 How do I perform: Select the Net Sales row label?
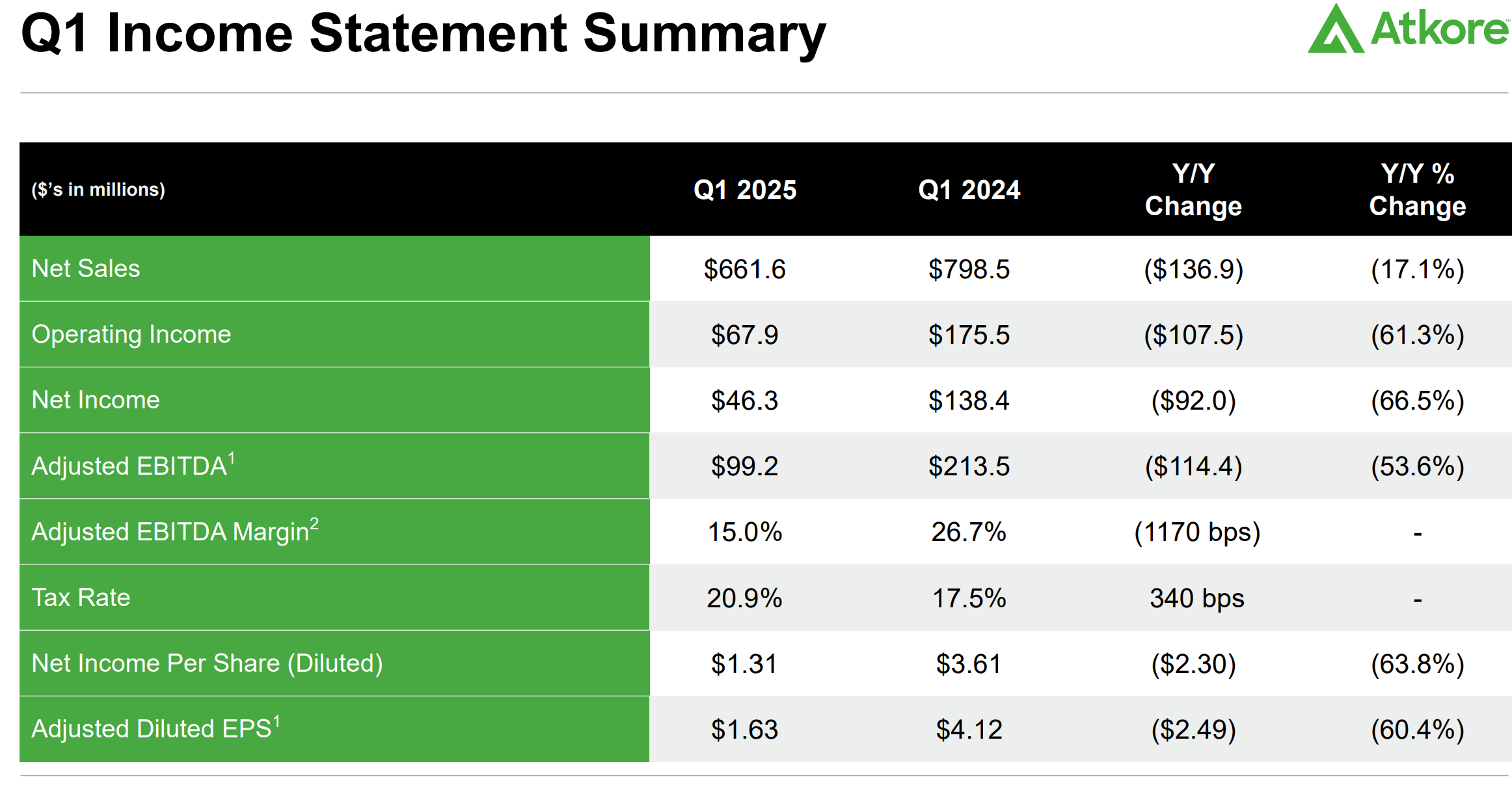[86, 269]
